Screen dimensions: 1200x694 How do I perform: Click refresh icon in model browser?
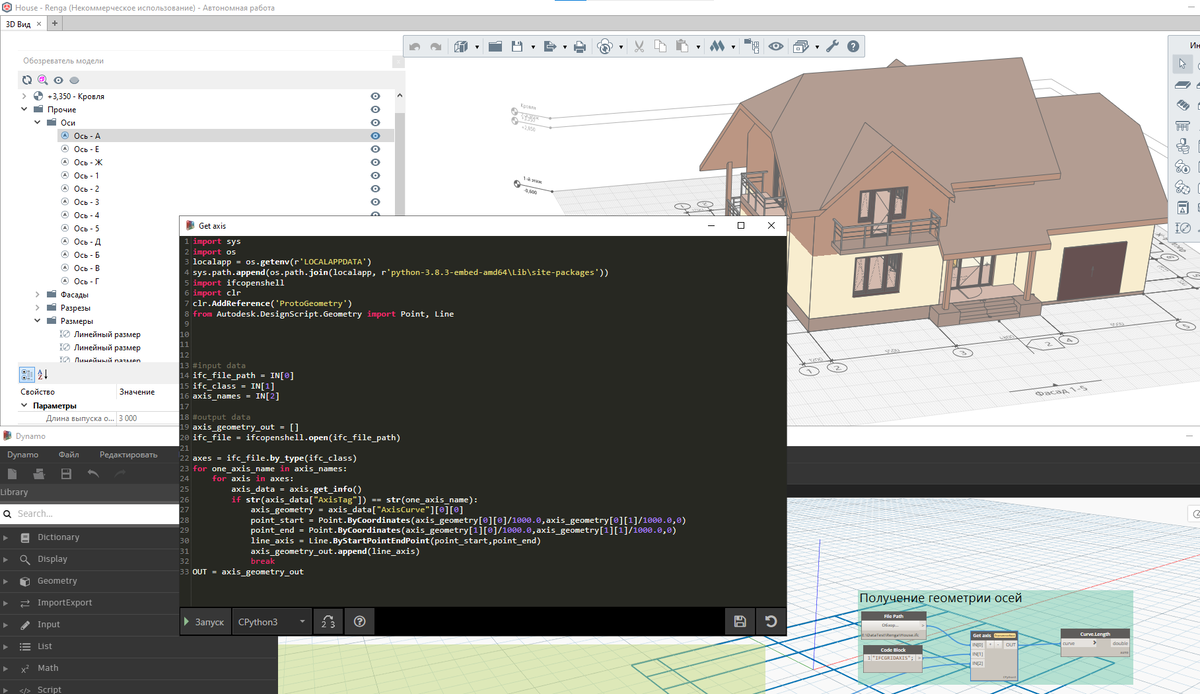[27, 80]
